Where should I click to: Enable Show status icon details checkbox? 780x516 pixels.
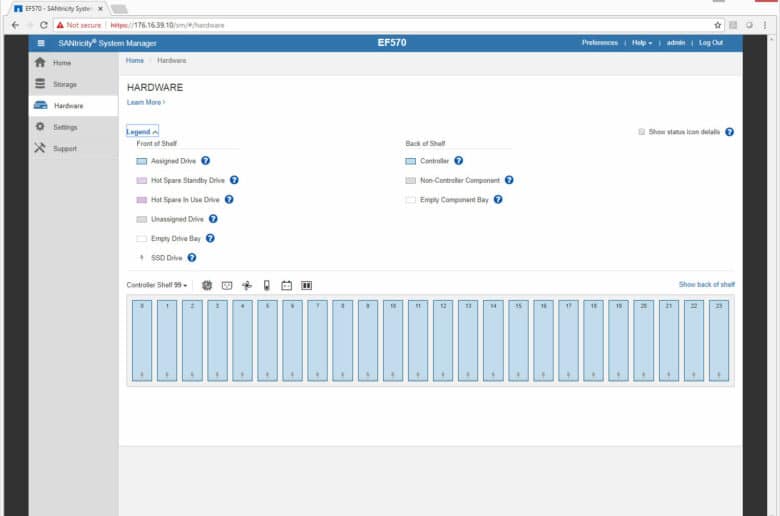[x=642, y=132]
